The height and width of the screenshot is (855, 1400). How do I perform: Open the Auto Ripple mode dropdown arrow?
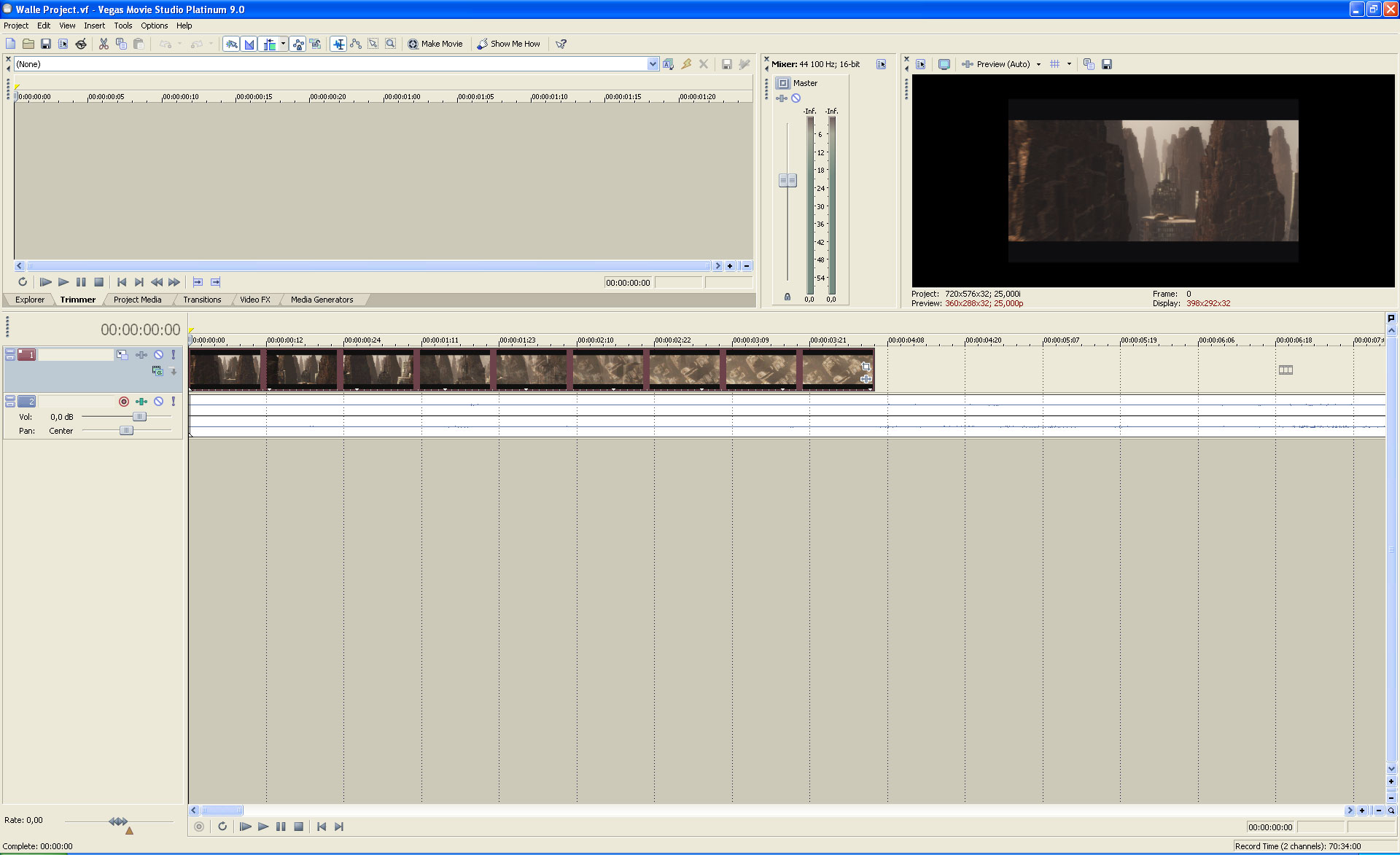(x=283, y=44)
